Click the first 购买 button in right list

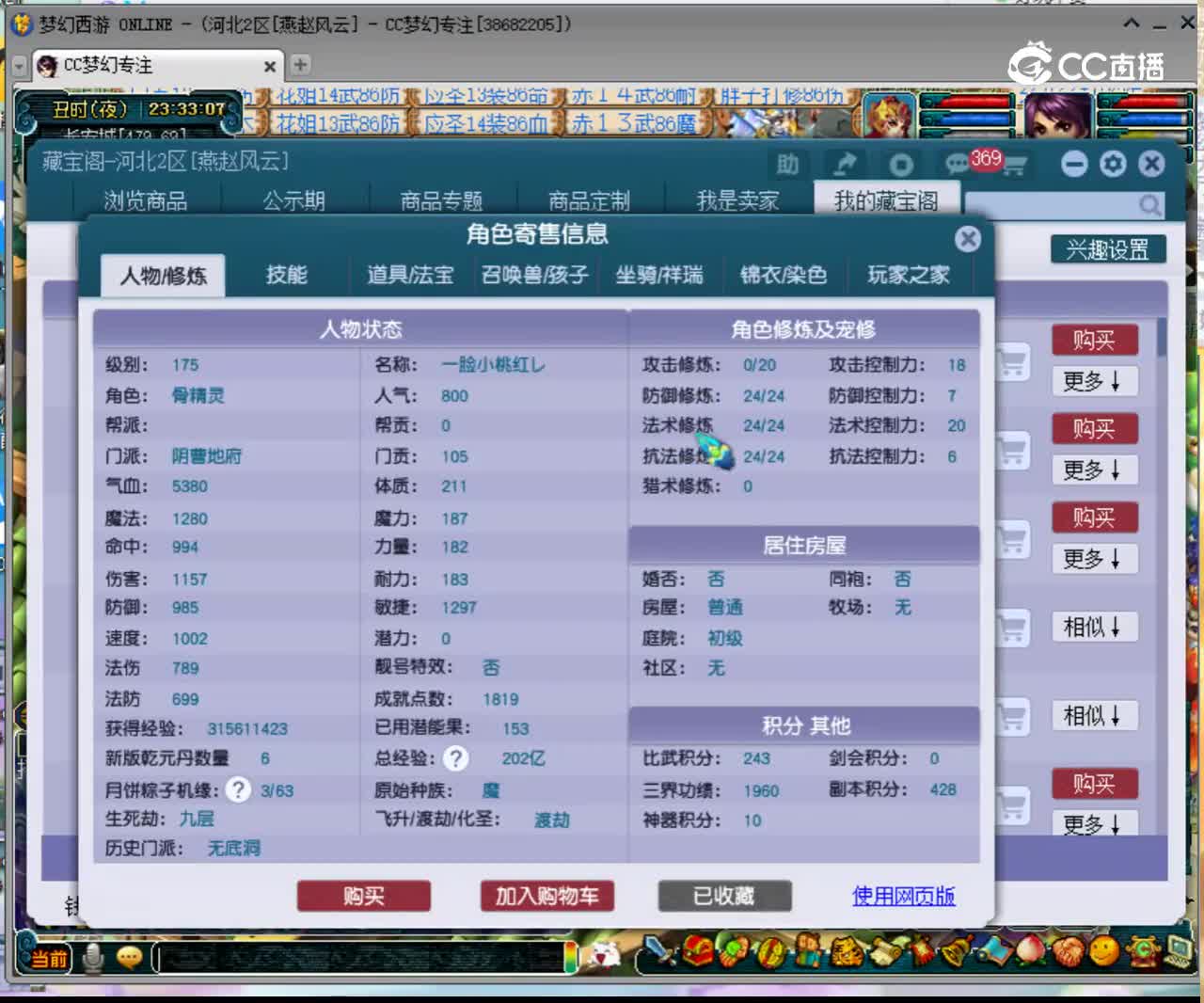[1094, 340]
